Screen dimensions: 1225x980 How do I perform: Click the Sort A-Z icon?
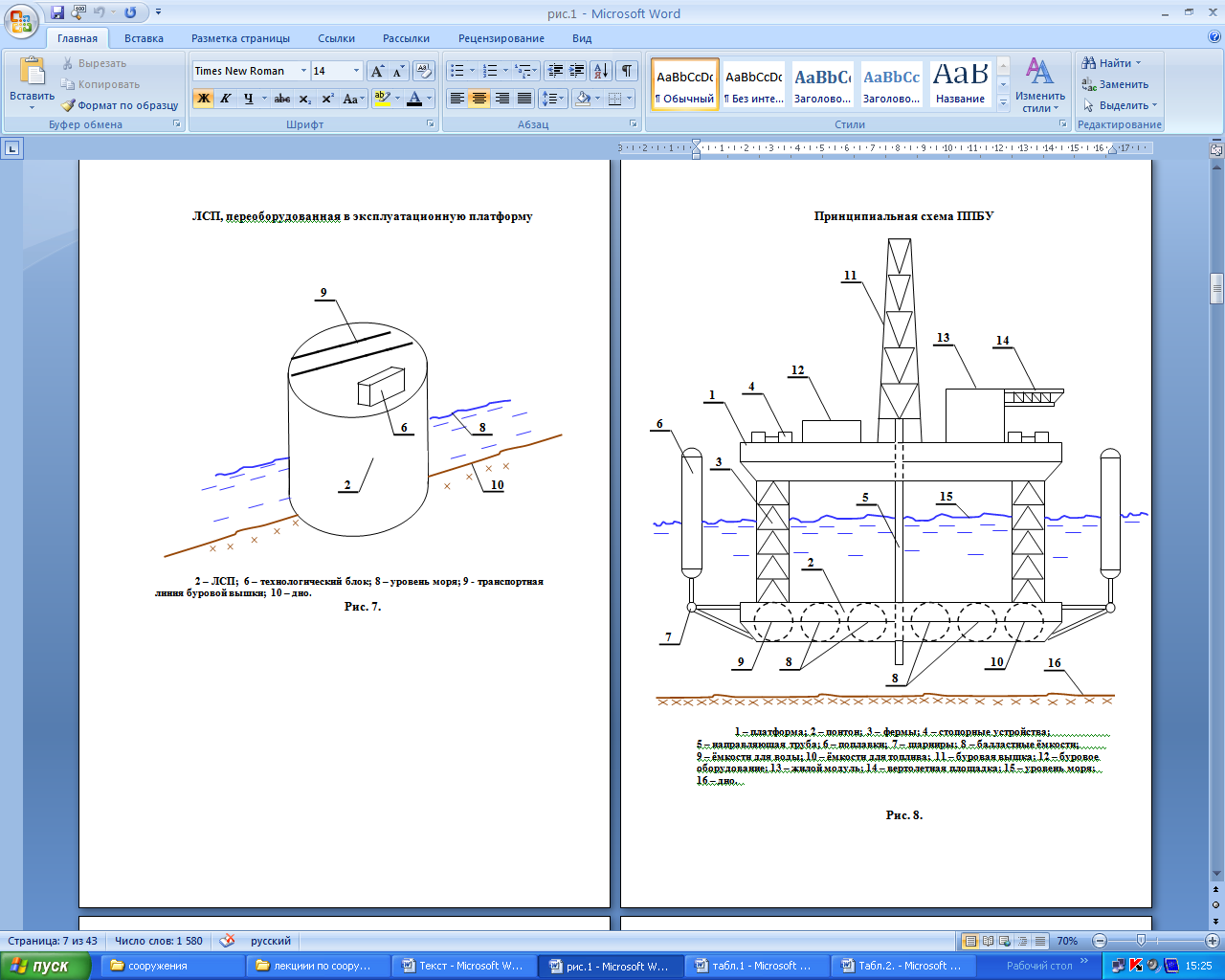[600, 71]
